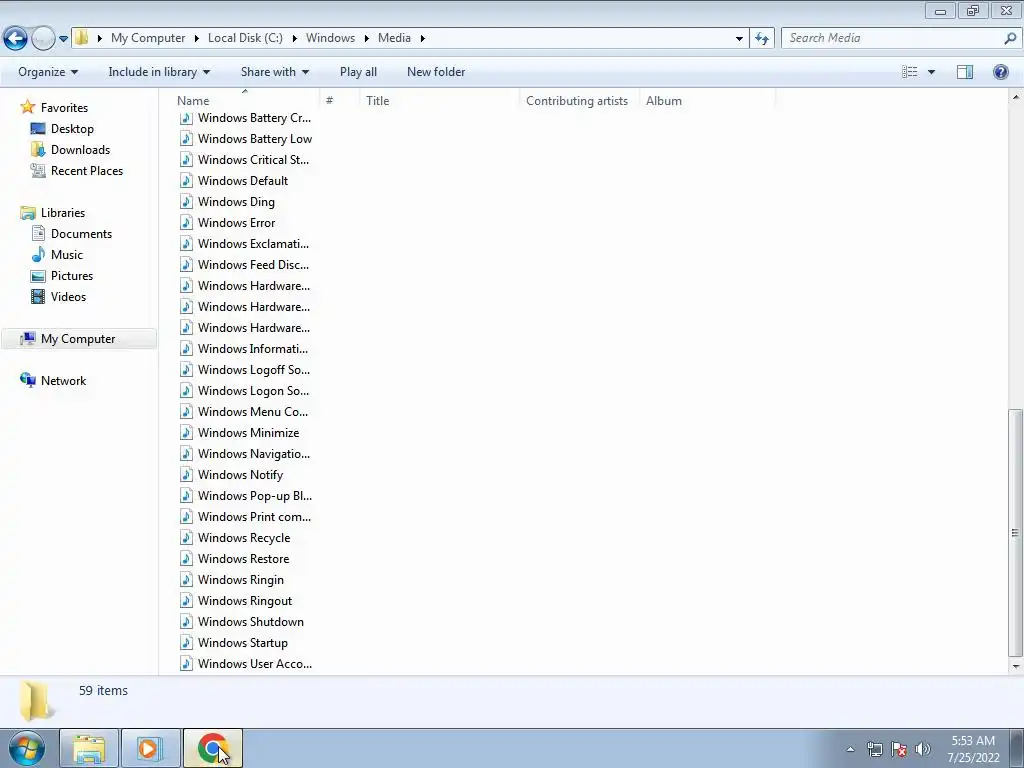Click the Windows Ringin file icon

(x=186, y=579)
